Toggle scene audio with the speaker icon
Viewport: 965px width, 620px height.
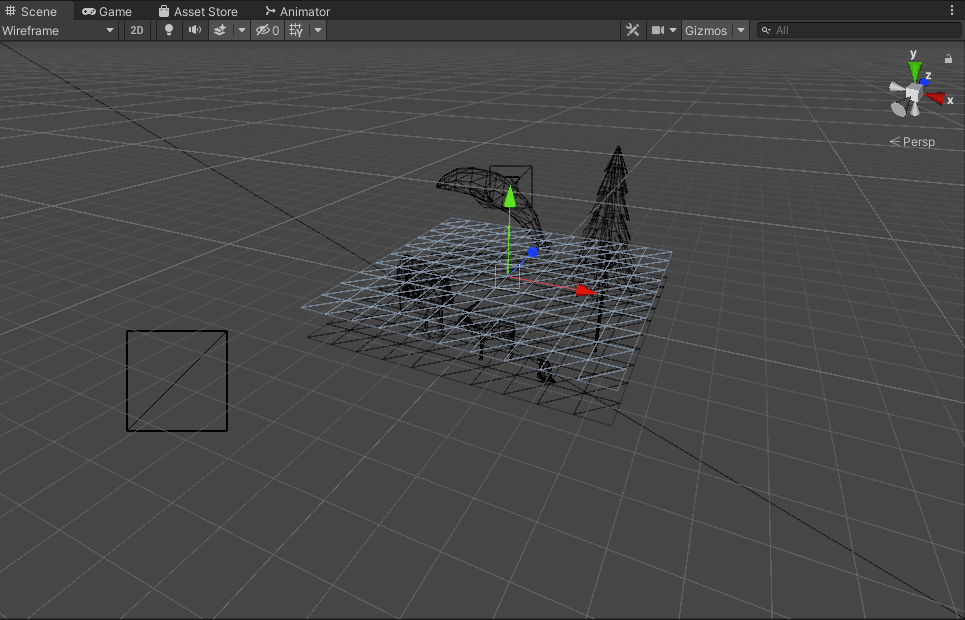(194, 30)
